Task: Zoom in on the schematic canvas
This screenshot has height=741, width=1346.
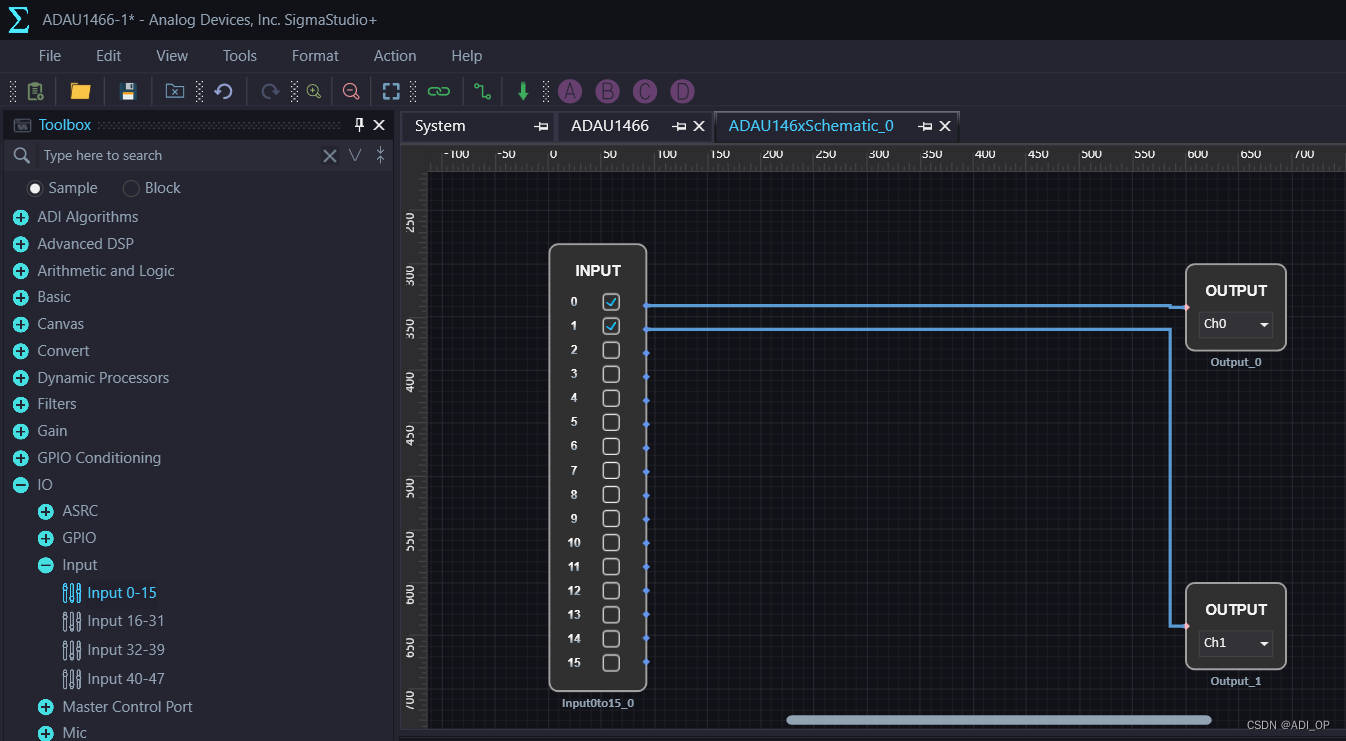Action: (x=314, y=92)
